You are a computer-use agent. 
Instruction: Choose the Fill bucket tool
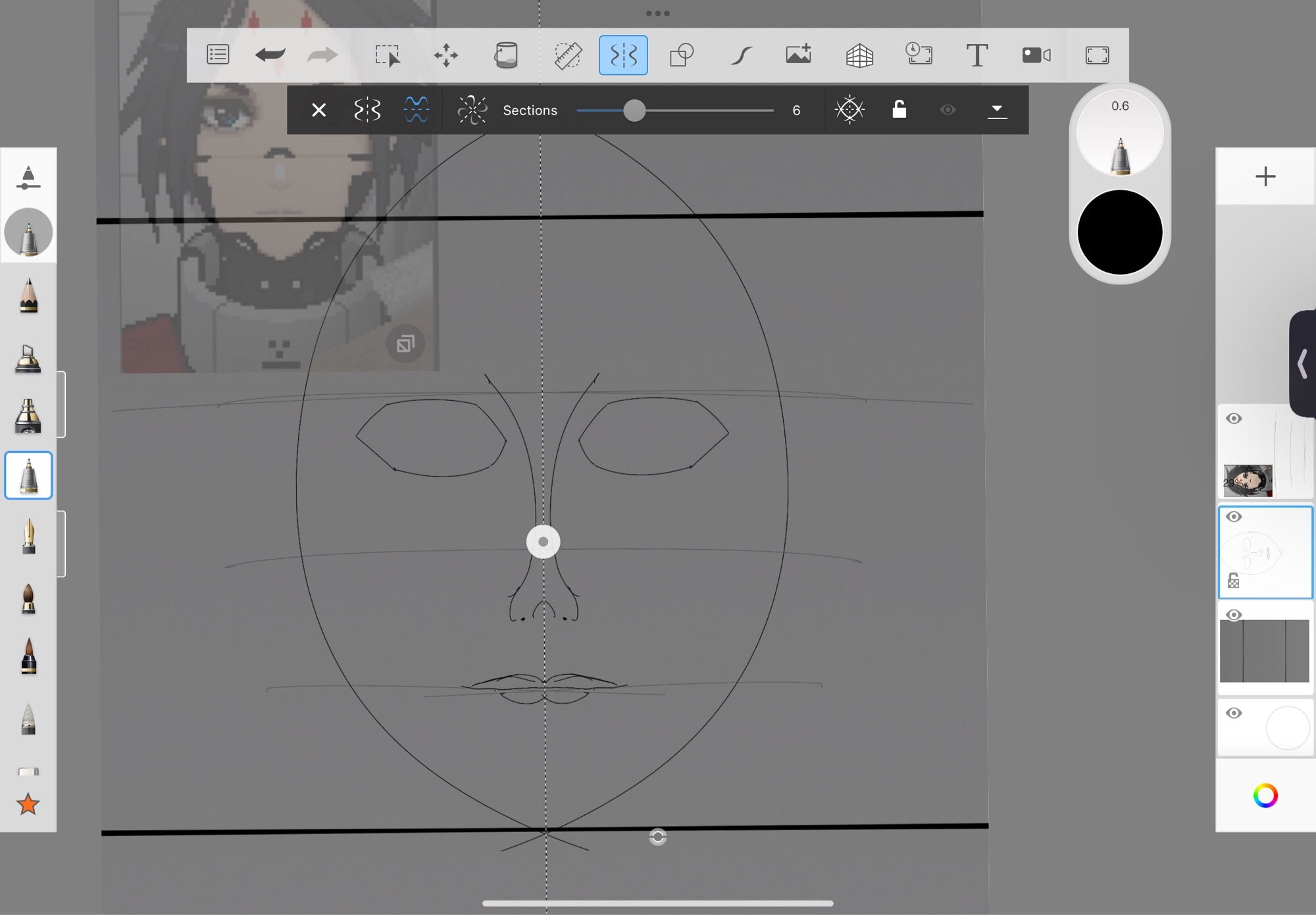click(505, 55)
